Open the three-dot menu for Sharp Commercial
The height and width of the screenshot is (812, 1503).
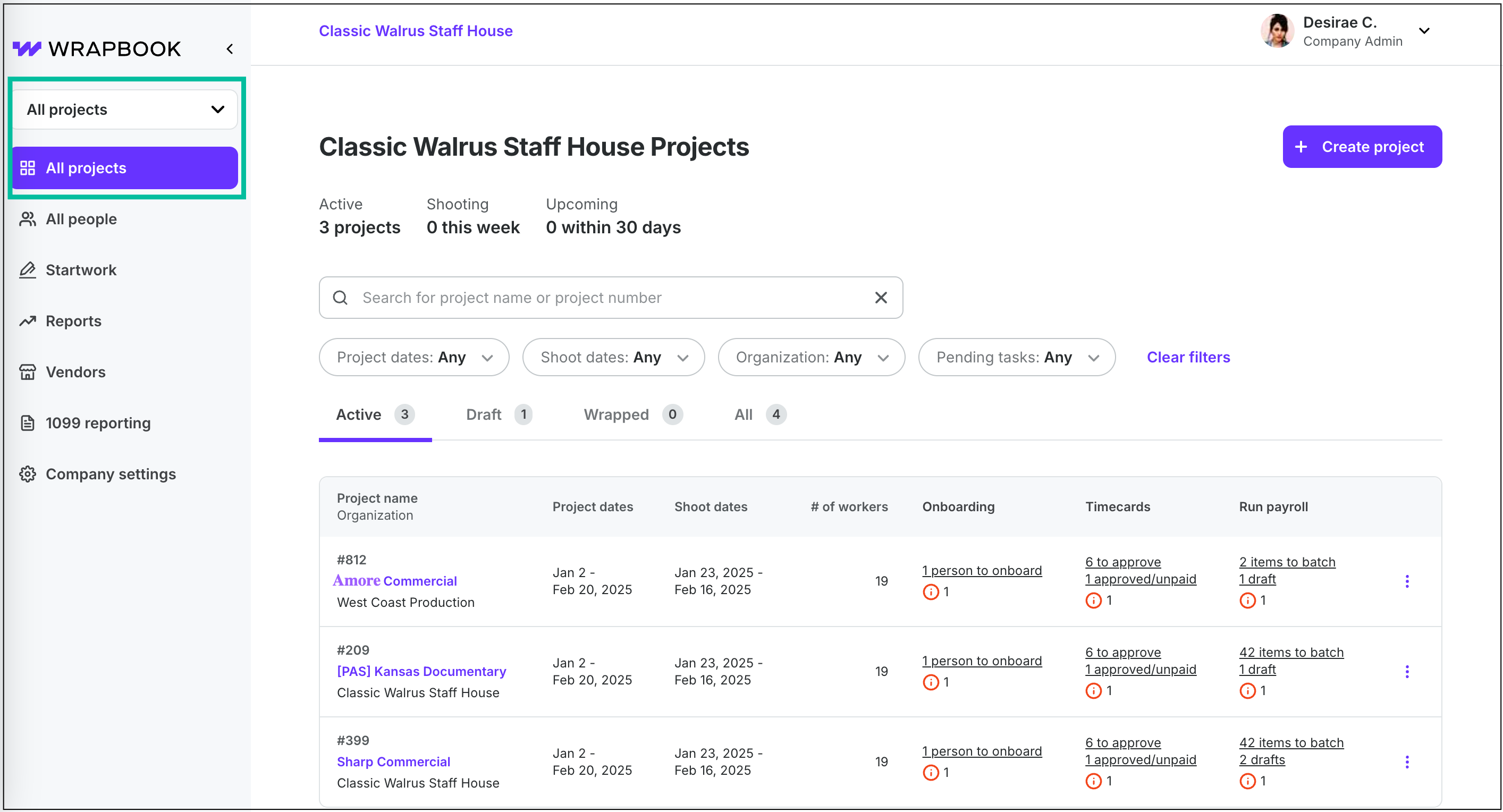(1407, 763)
